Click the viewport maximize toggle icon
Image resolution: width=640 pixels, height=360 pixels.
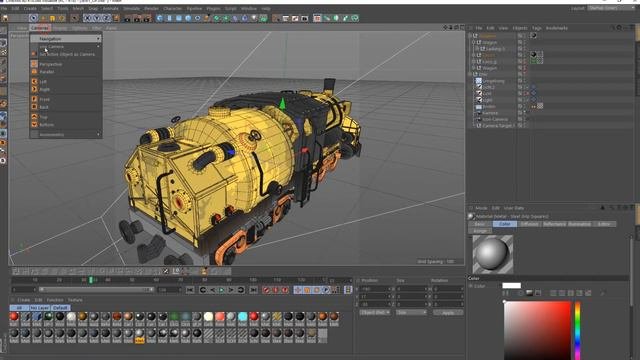point(462,27)
